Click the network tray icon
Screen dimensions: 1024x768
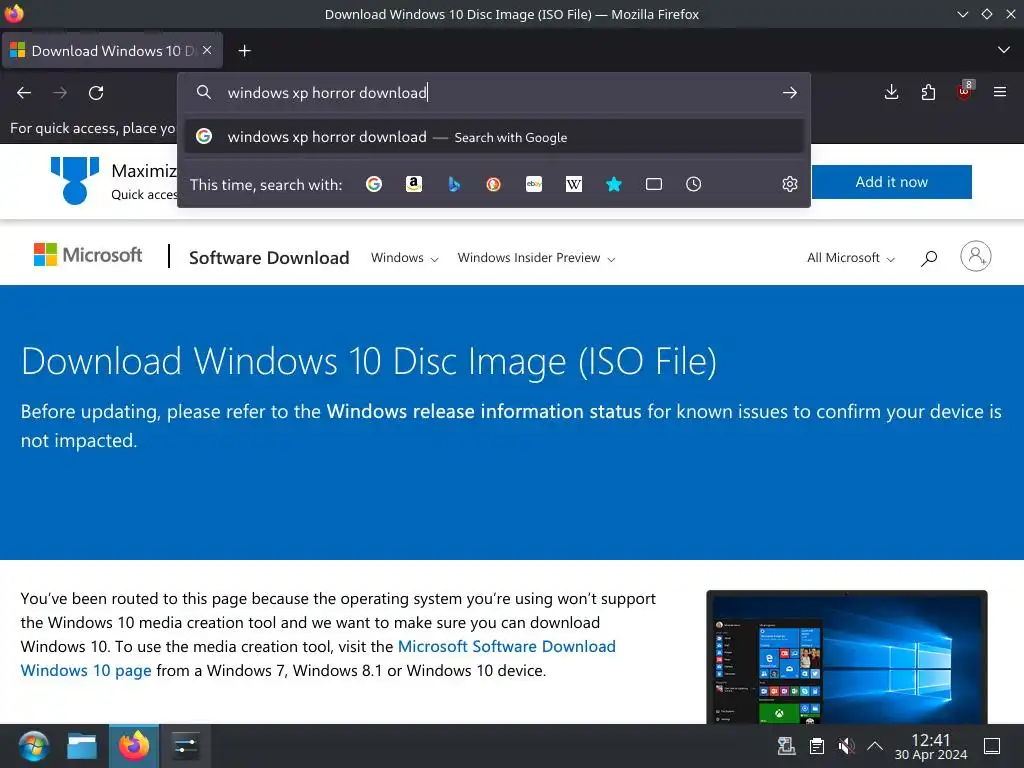[786, 746]
